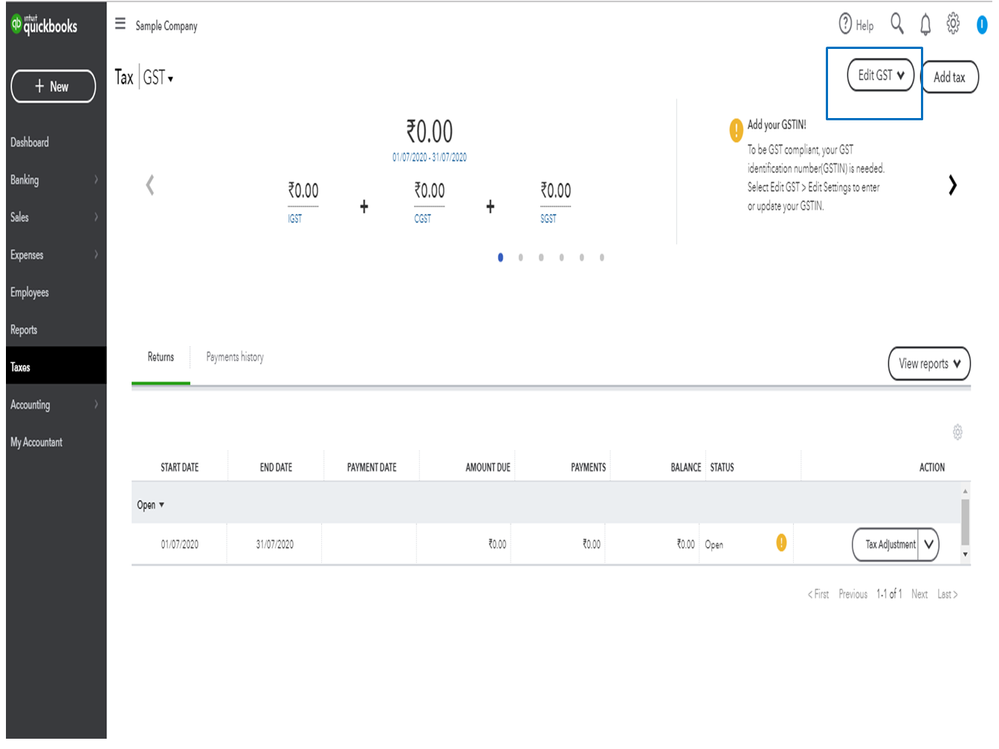Select Taxes in the sidebar
Image resolution: width=999 pixels, height=749 pixels.
point(56,367)
